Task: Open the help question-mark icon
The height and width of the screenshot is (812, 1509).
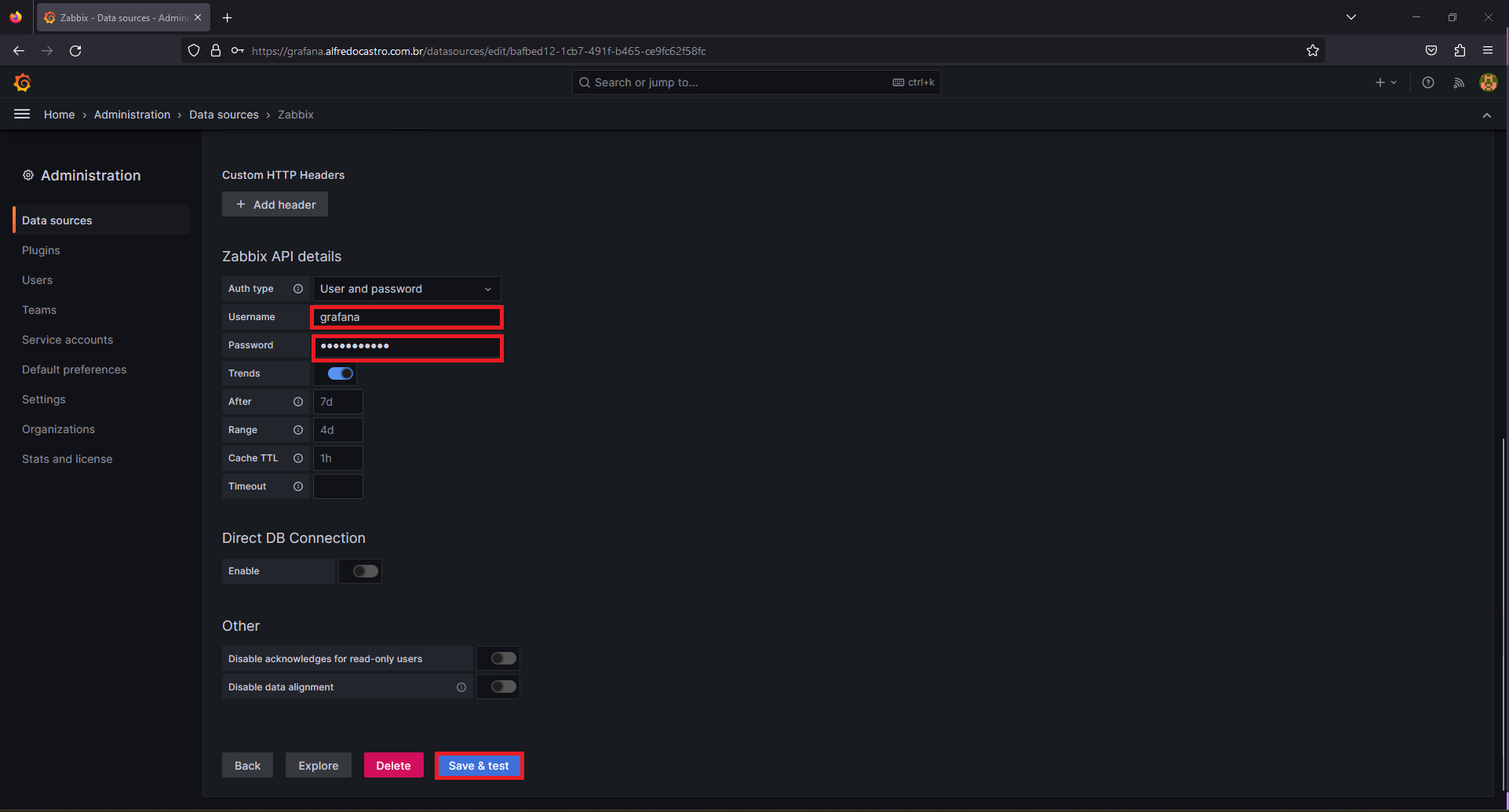Action: [x=1428, y=82]
